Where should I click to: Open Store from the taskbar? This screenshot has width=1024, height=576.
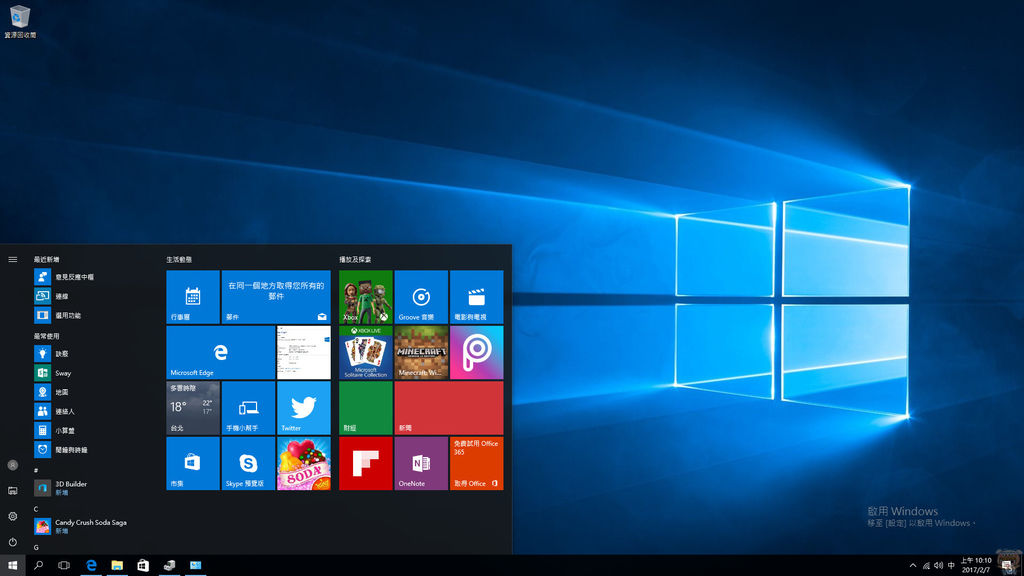click(x=143, y=566)
